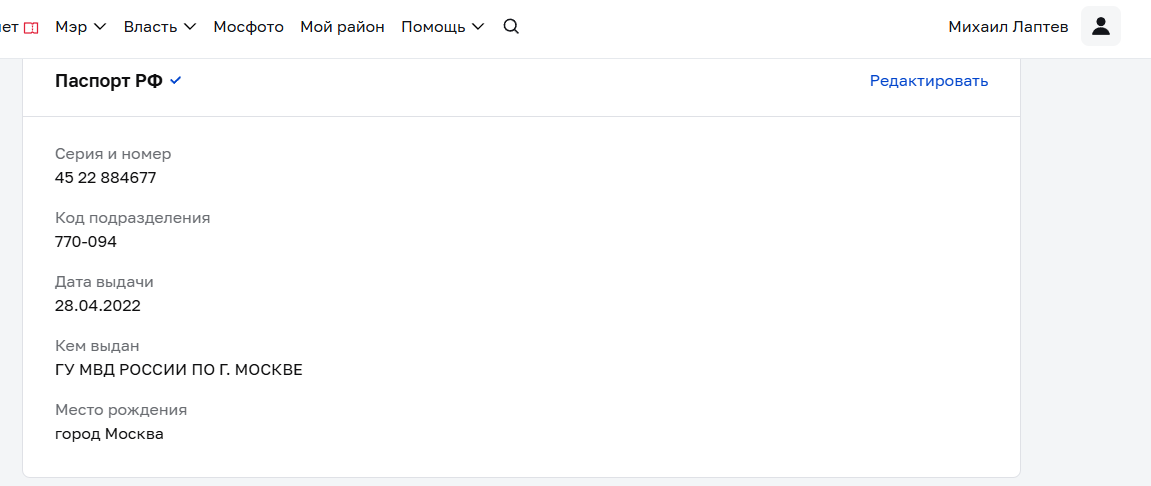Click the profile avatar icon
This screenshot has width=1151, height=486.
pos(1101,27)
